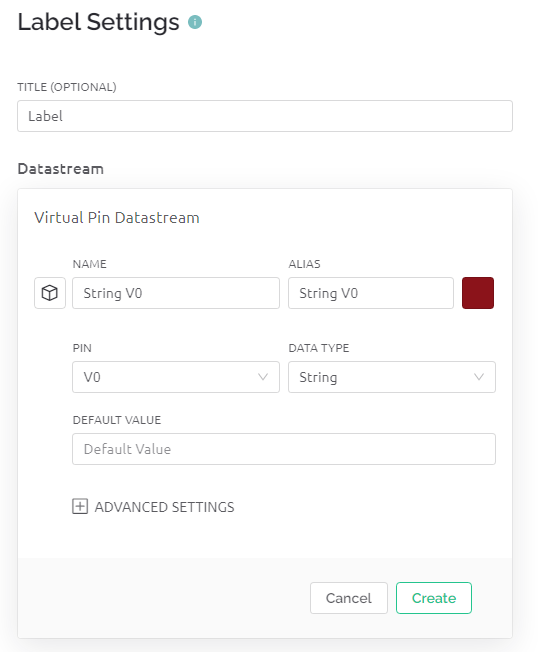This screenshot has height=652, width=538.
Task: Click the TITLE (OPTIONAL) field label
Action: tap(67, 87)
